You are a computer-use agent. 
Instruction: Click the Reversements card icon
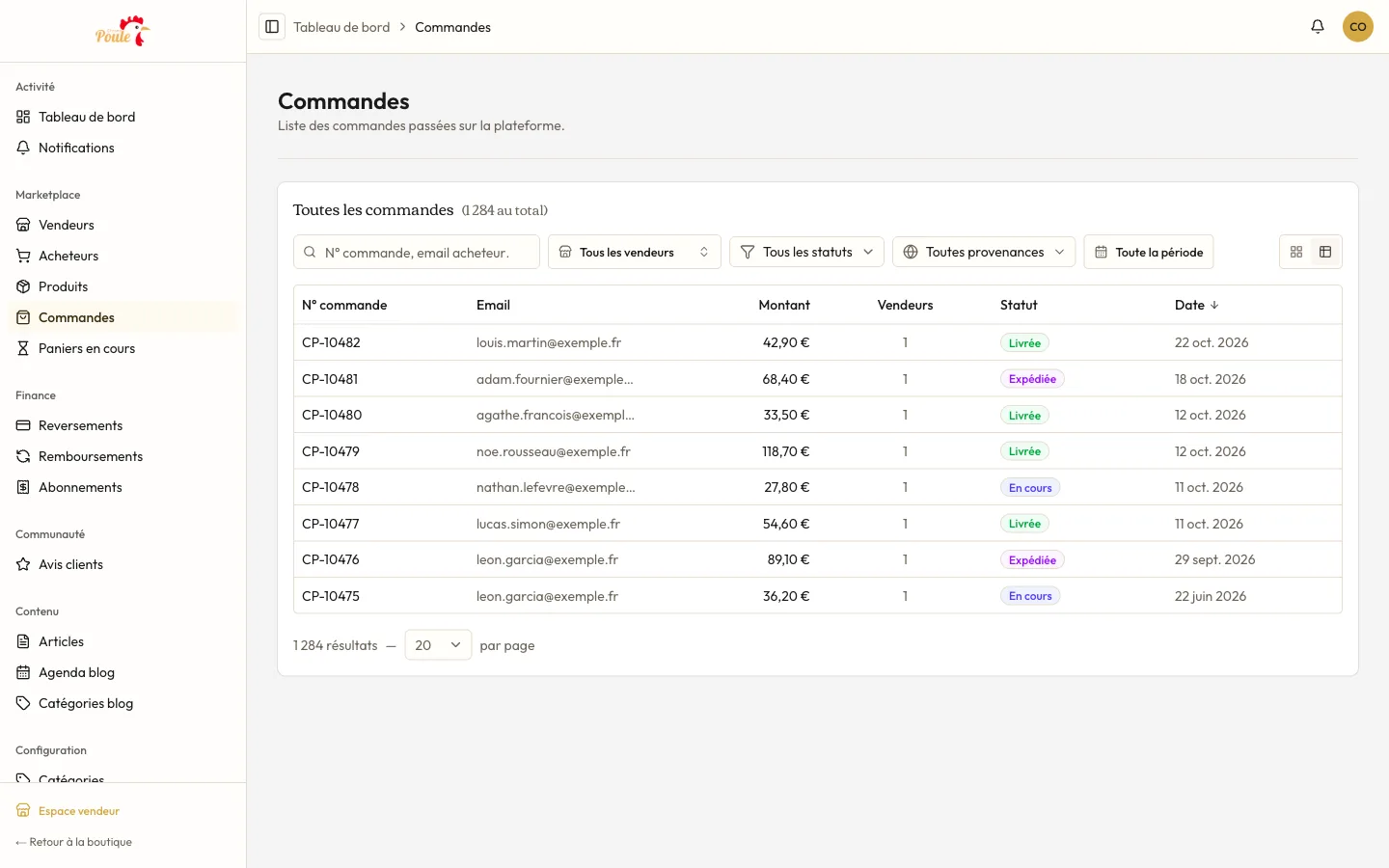pos(23,425)
